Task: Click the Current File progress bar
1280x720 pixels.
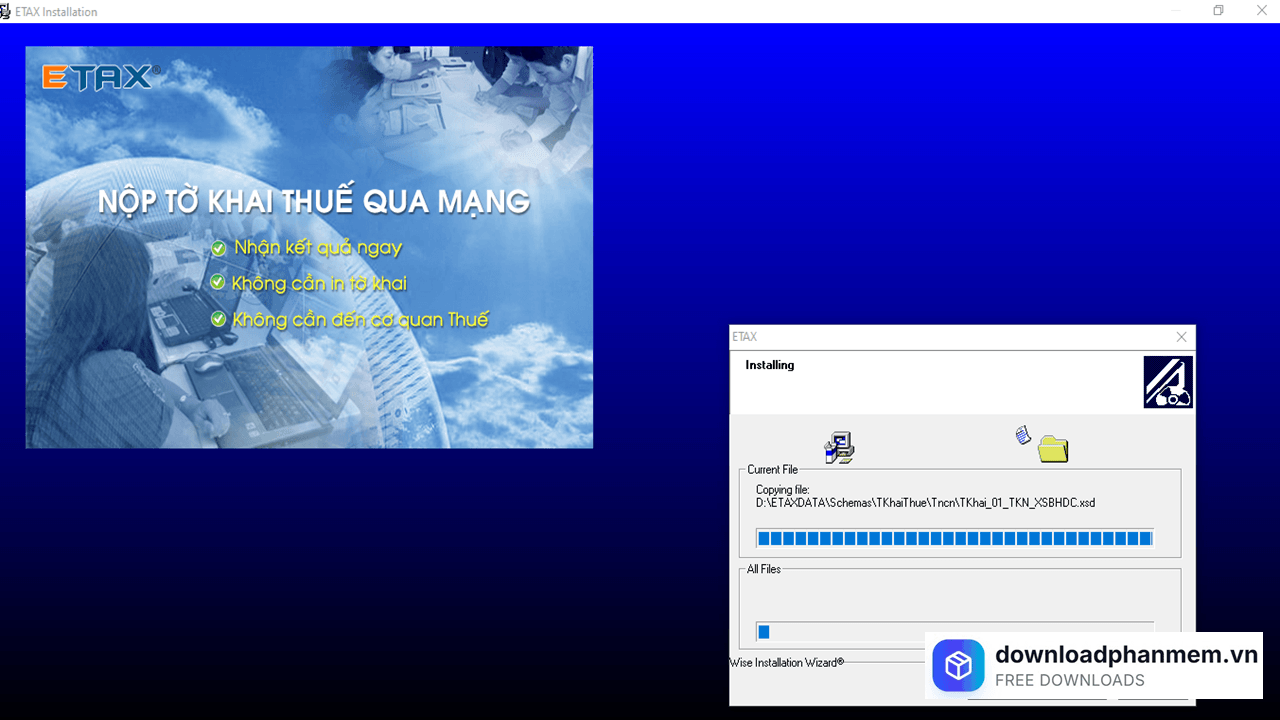Action: coord(955,538)
